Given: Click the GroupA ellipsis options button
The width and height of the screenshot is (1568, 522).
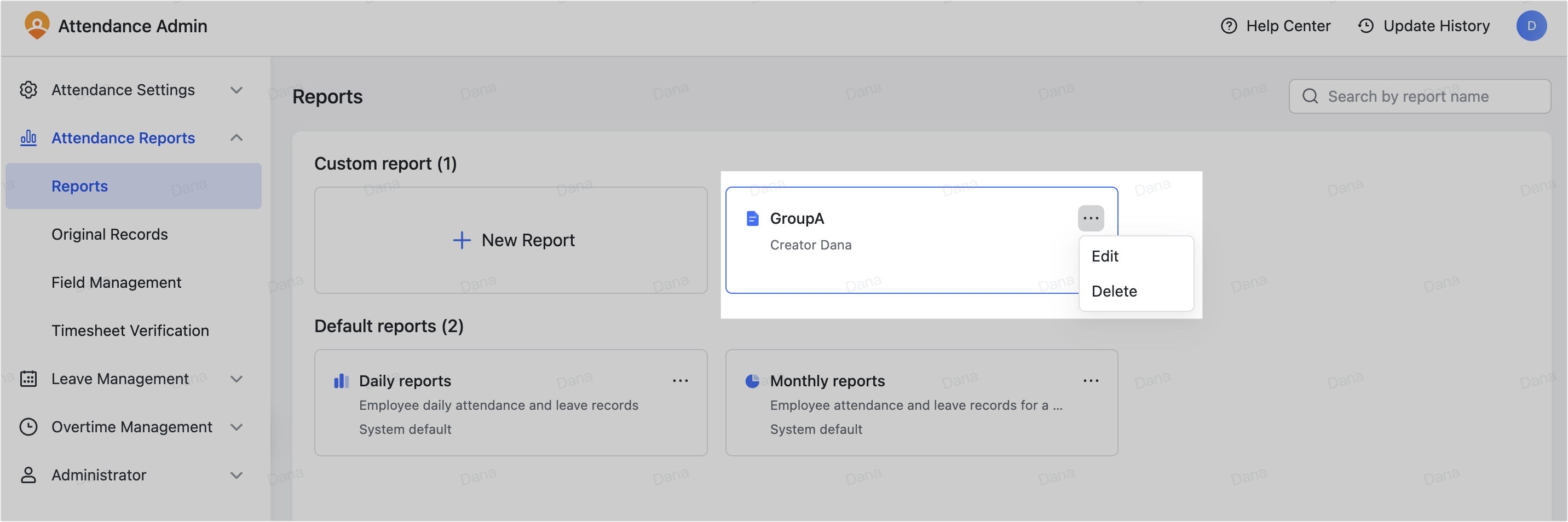Looking at the screenshot, I should [1090, 218].
